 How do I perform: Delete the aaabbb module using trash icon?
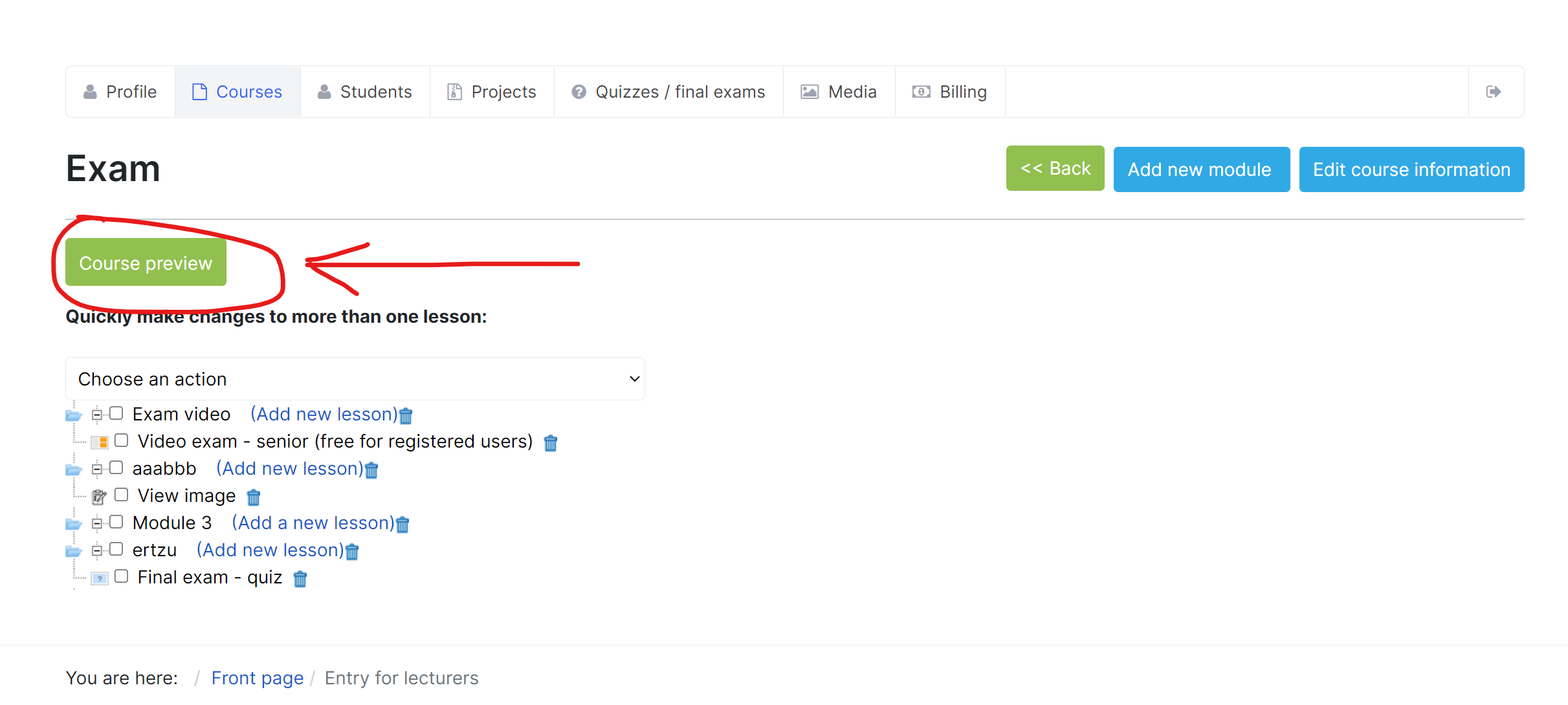point(371,470)
